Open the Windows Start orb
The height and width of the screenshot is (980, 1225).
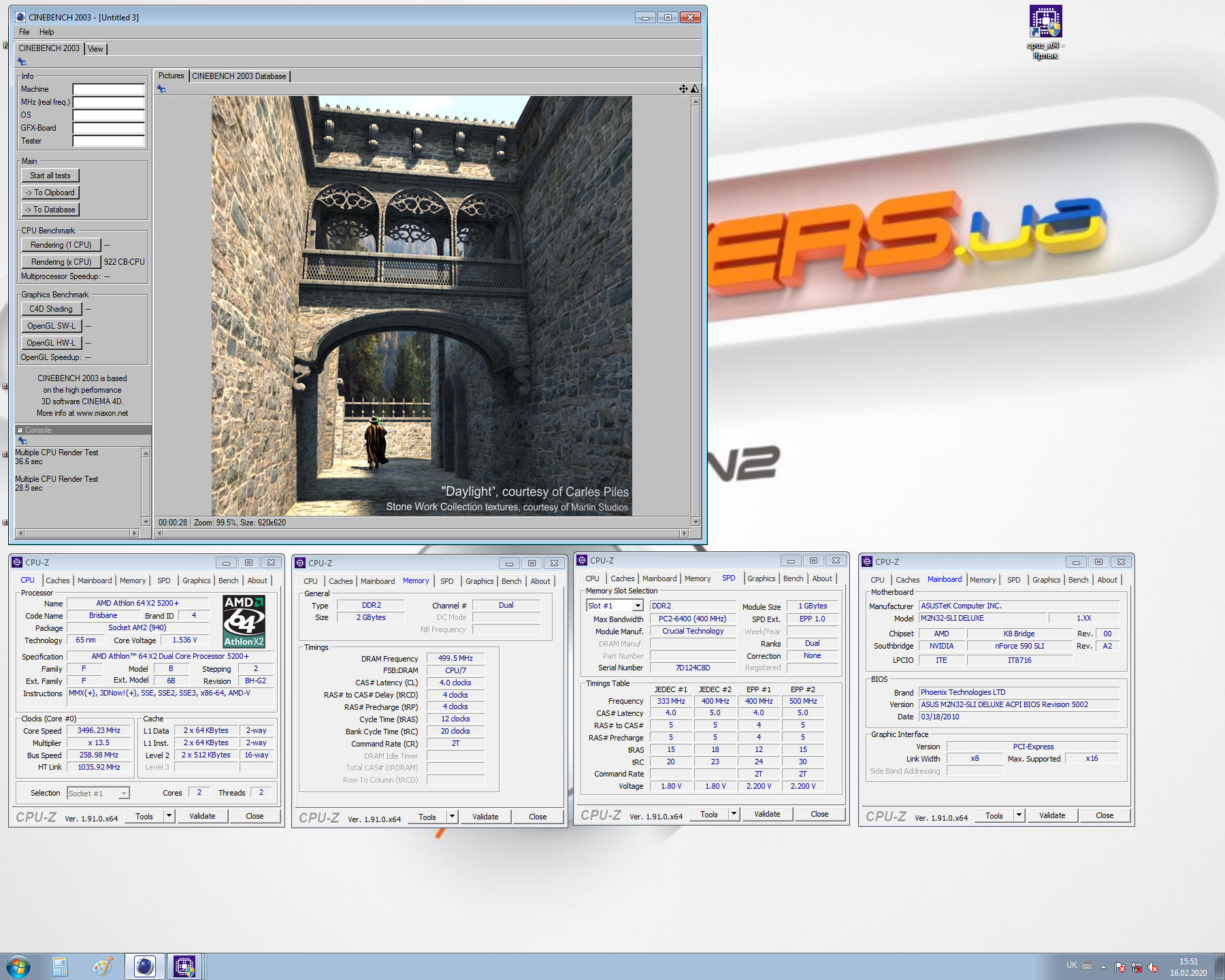(18, 966)
